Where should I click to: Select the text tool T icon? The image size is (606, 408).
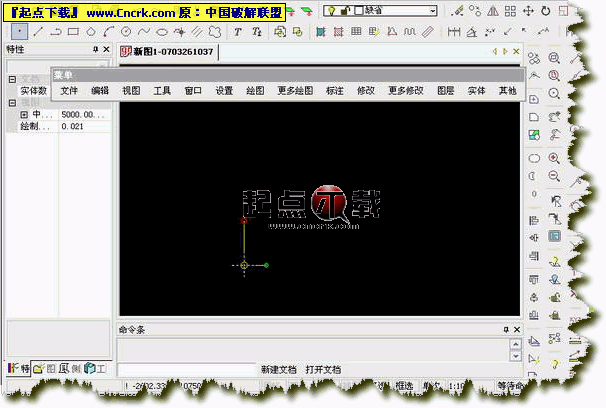[238, 31]
